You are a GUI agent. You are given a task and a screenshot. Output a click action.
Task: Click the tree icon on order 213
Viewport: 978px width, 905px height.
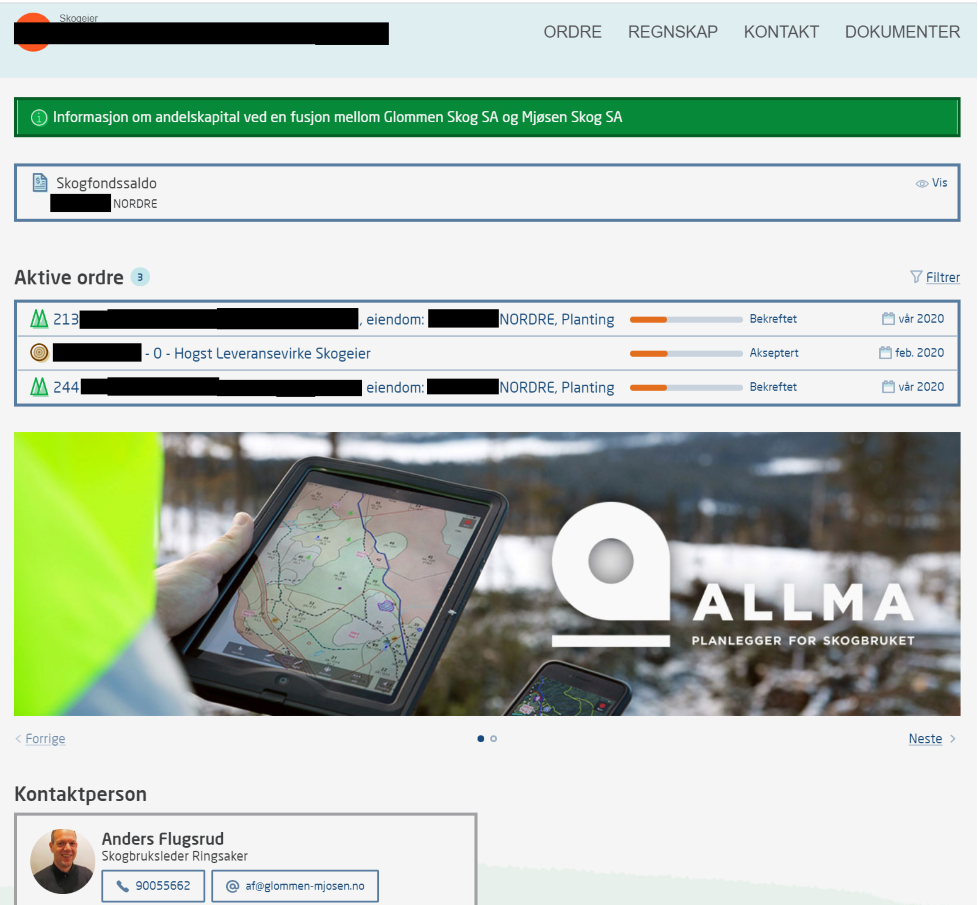[x=39, y=319]
